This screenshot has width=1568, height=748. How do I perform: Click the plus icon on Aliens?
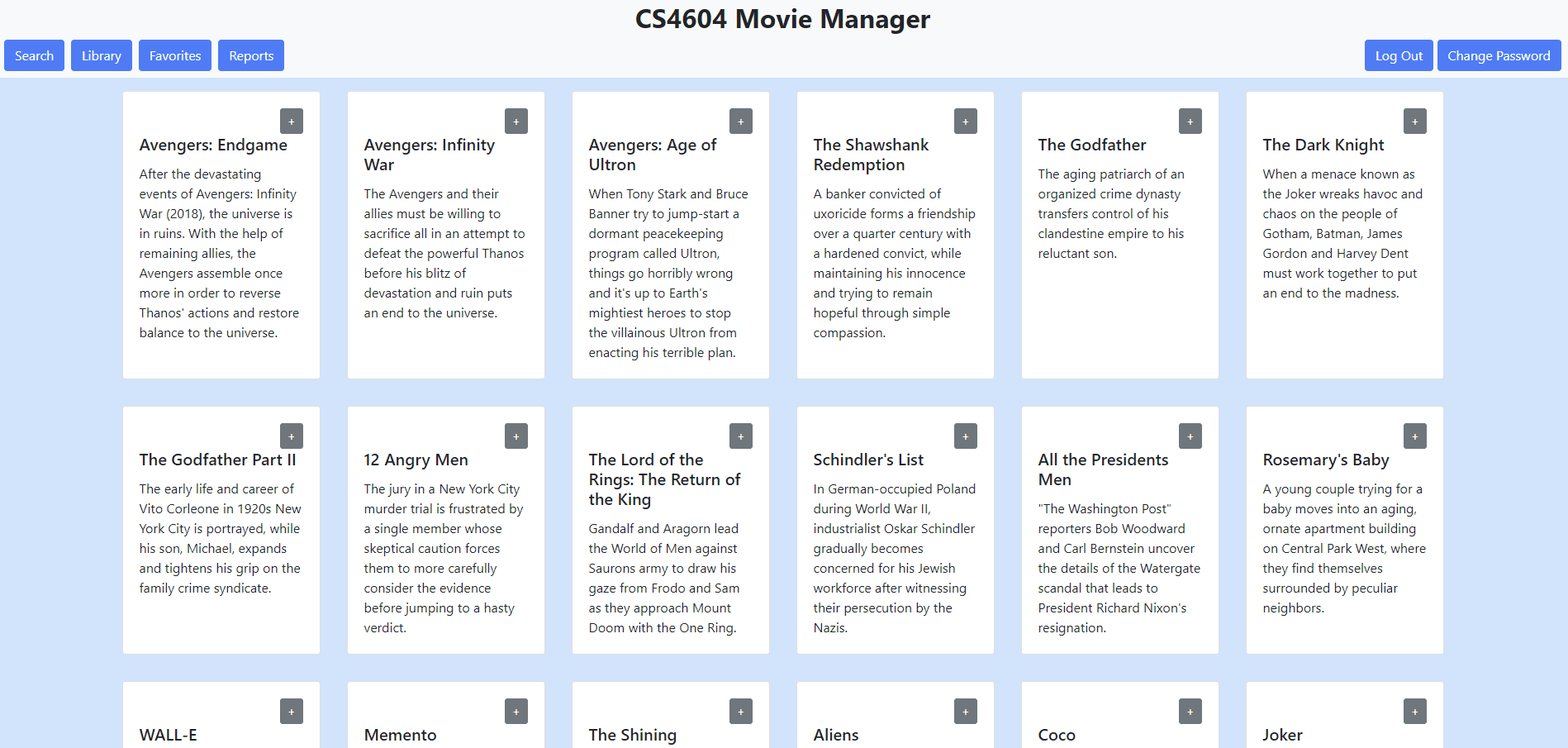[x=965, y=711]
